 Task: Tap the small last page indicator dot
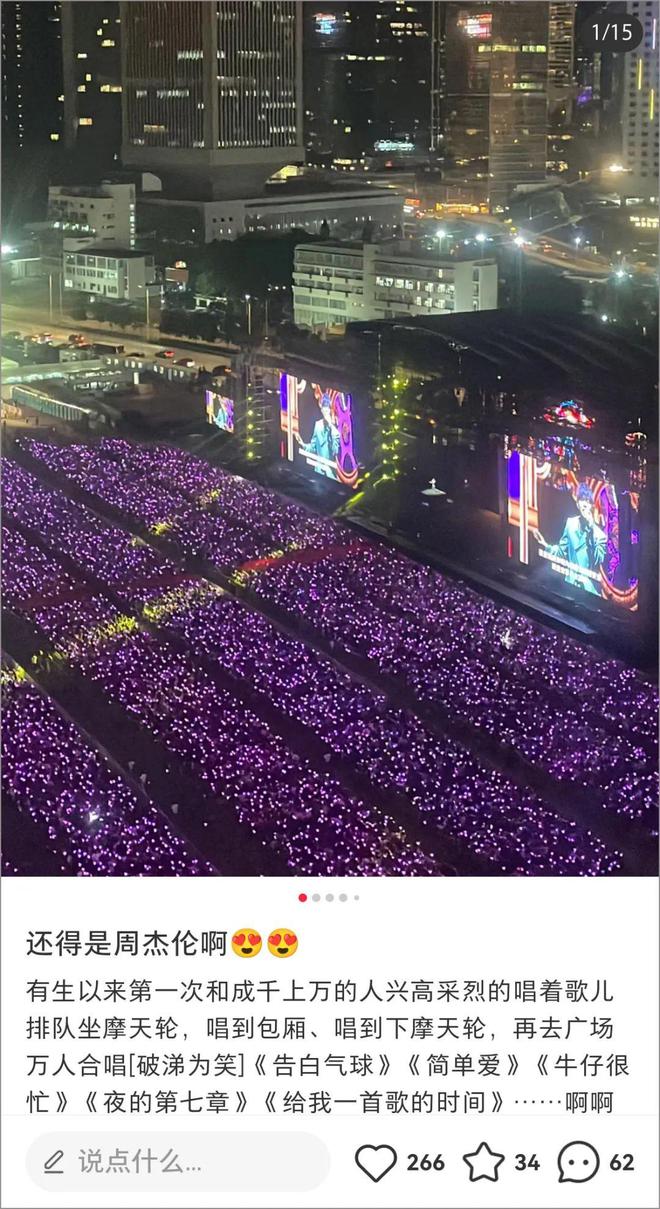point(356,897)
